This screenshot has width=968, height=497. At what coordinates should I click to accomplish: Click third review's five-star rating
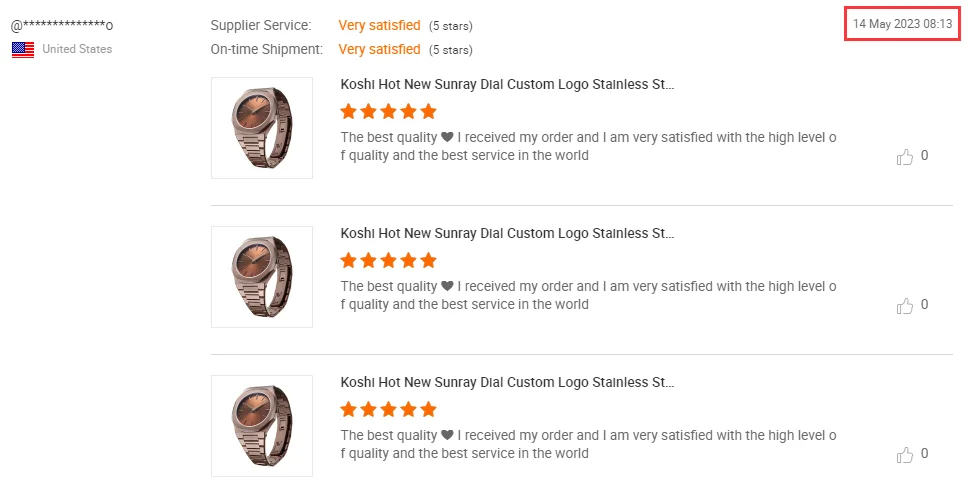click(388, 409)
